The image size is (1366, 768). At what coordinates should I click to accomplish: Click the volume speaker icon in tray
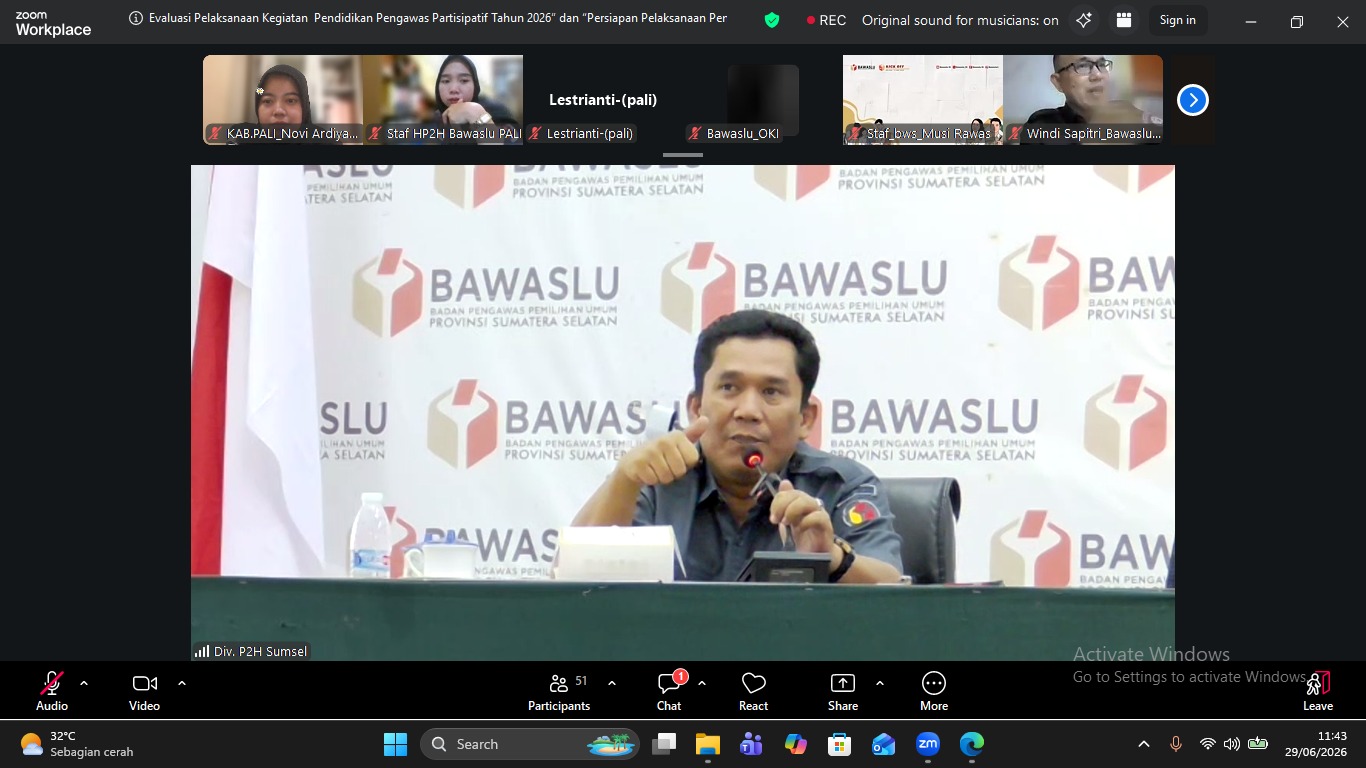click(x=1232, y=744)
